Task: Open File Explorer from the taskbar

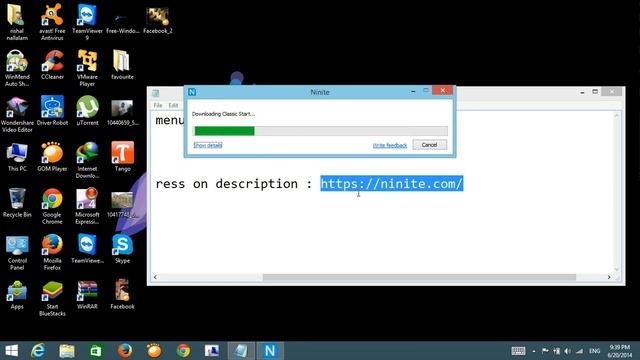Action: pos(67,351)
